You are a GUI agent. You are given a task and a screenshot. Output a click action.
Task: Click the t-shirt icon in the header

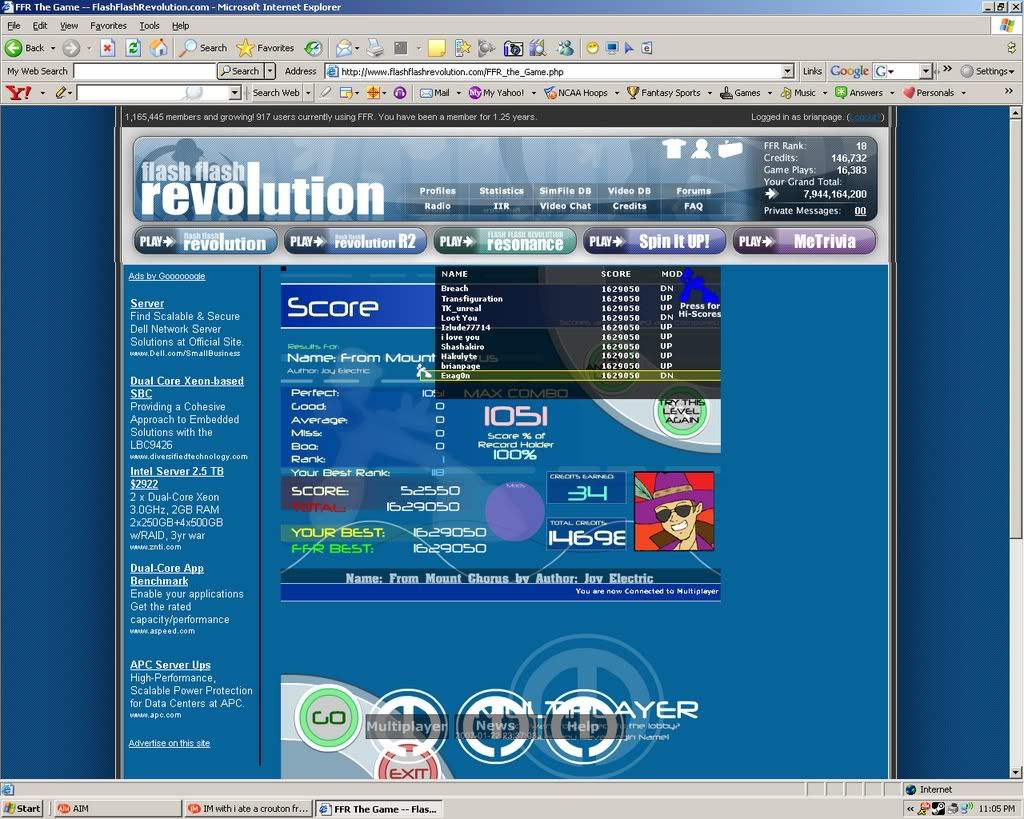tap(673, 149)
